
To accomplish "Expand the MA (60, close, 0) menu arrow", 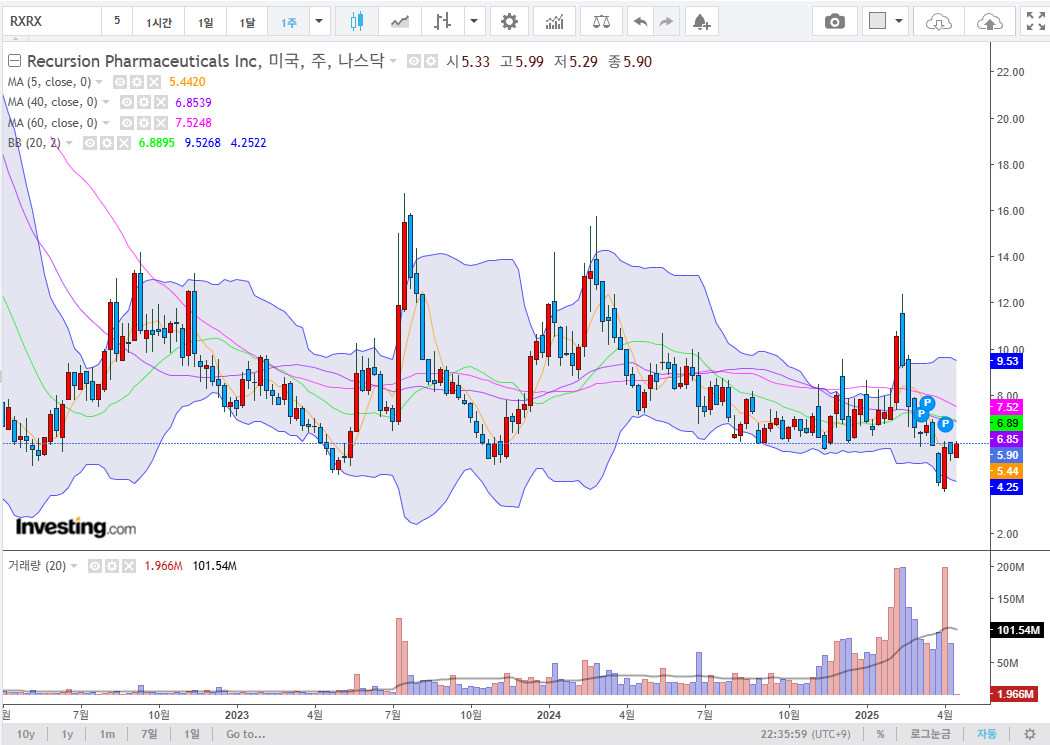I will pyautogui.click(x=106, y=123).
